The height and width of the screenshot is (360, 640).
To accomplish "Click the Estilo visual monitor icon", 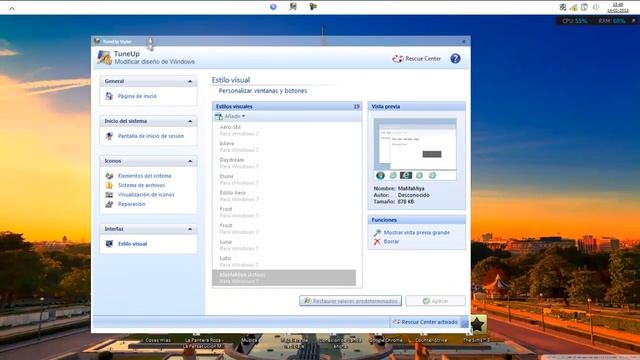I will click(x=109, y=244).
